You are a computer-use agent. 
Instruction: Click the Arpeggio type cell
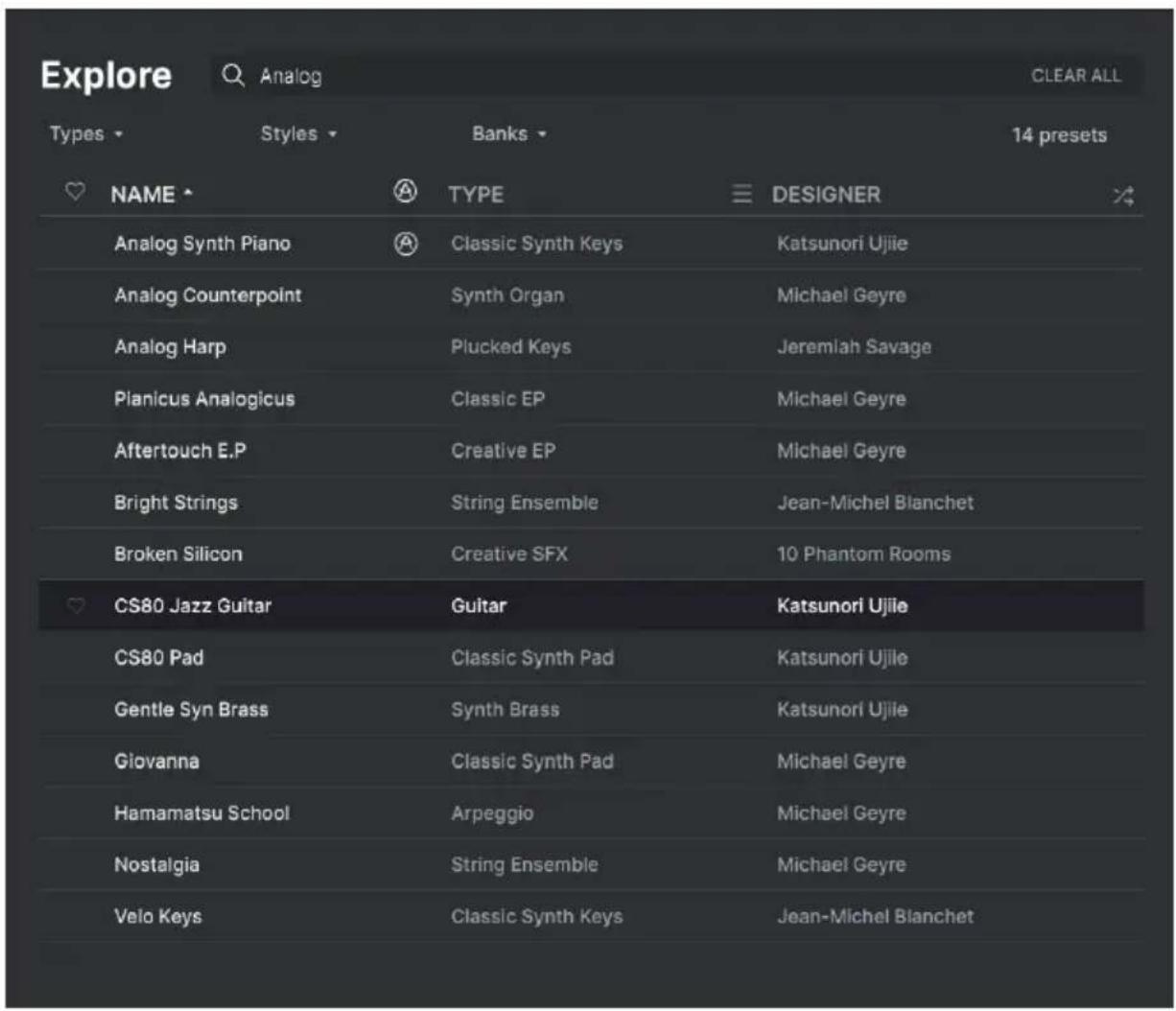pos(492,813)
